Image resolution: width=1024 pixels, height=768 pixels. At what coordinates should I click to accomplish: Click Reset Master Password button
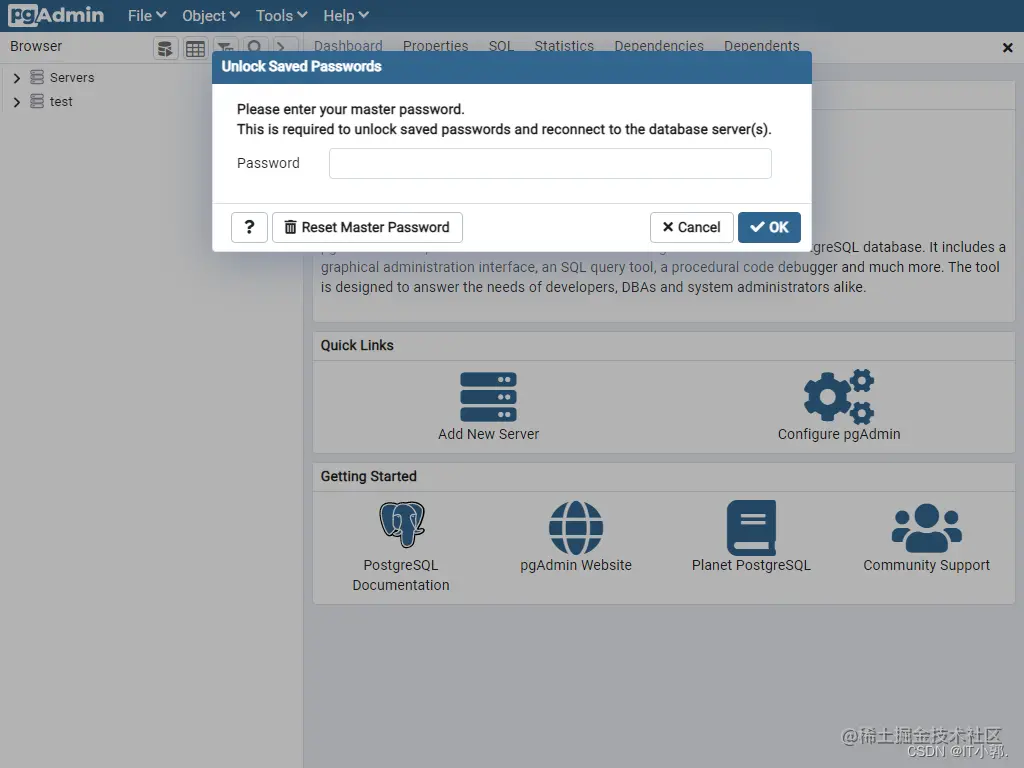point(367,227)
